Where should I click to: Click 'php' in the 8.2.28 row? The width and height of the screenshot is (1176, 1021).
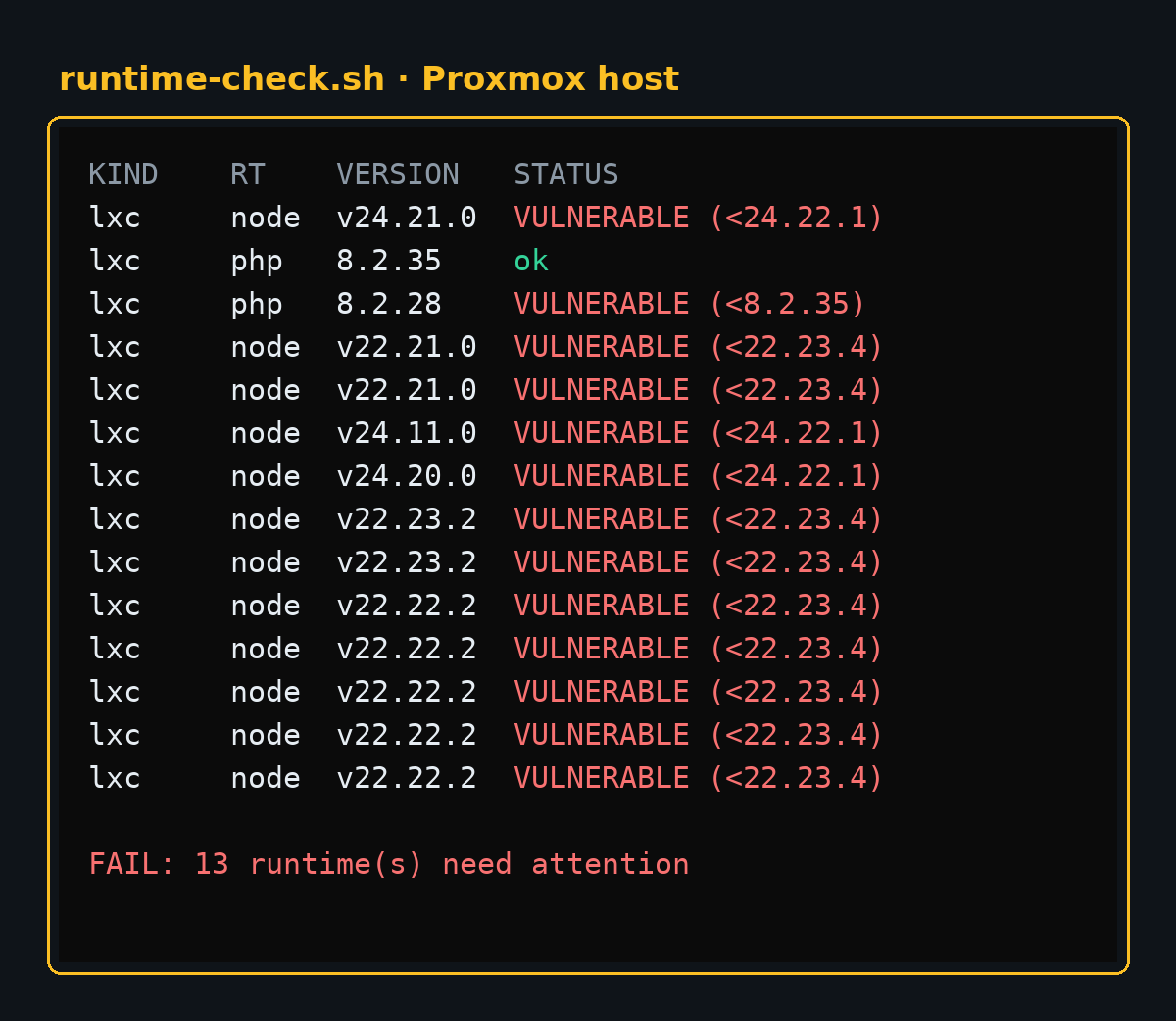257,304
